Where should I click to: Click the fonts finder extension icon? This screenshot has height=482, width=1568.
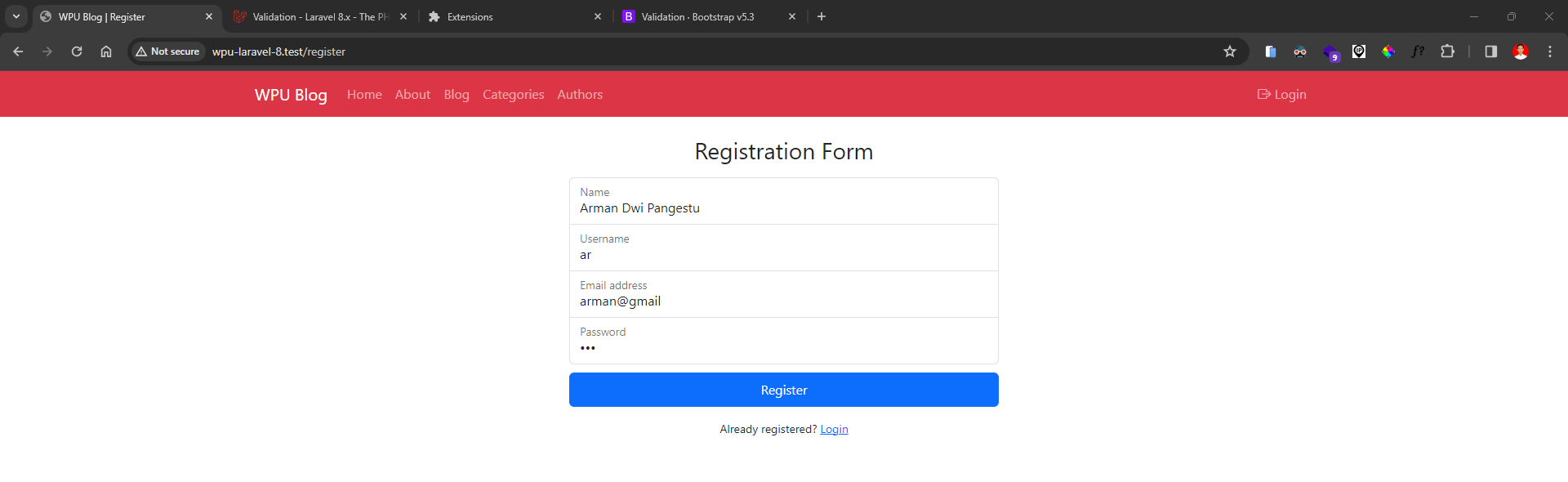click(x=1418, y=51)
